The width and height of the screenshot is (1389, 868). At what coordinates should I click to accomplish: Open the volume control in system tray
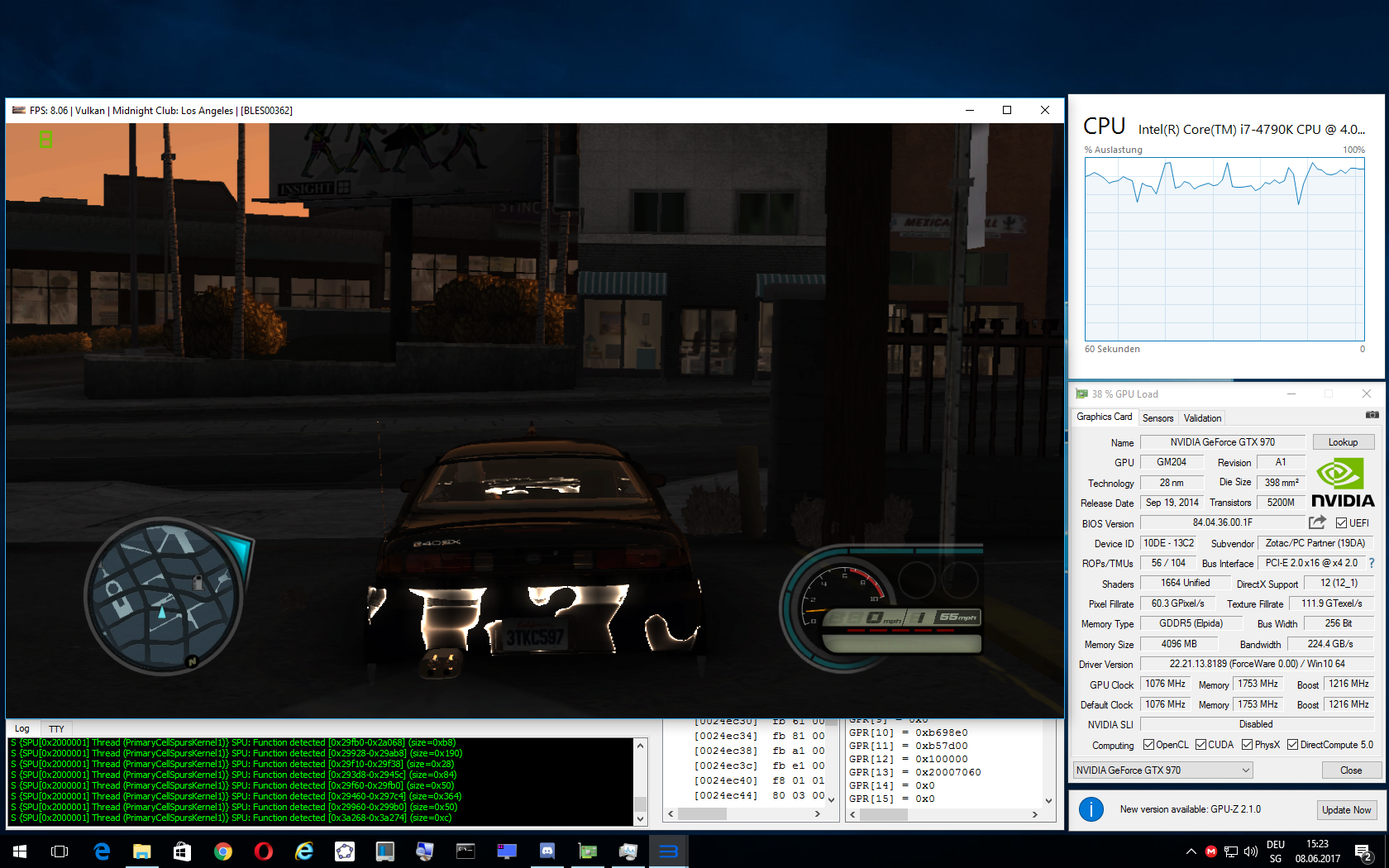[x=1250, y=851]
